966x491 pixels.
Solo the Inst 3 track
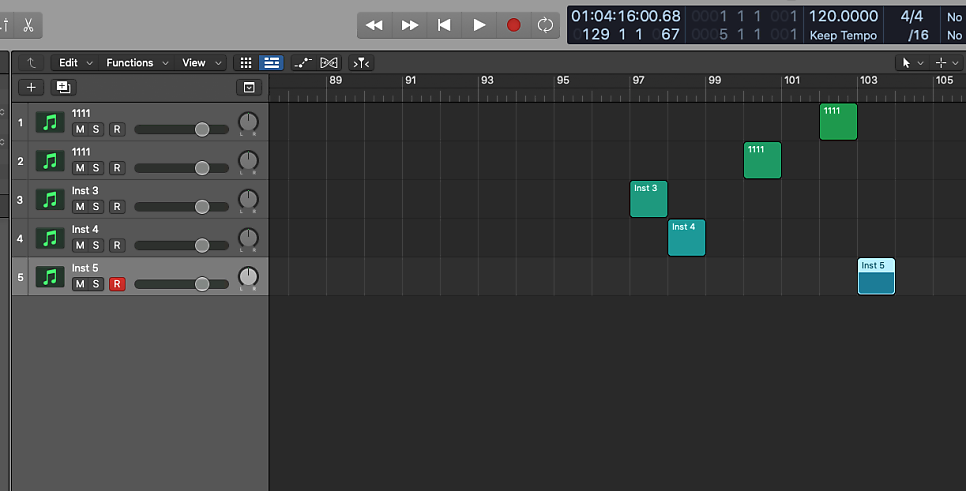[95, 207]
